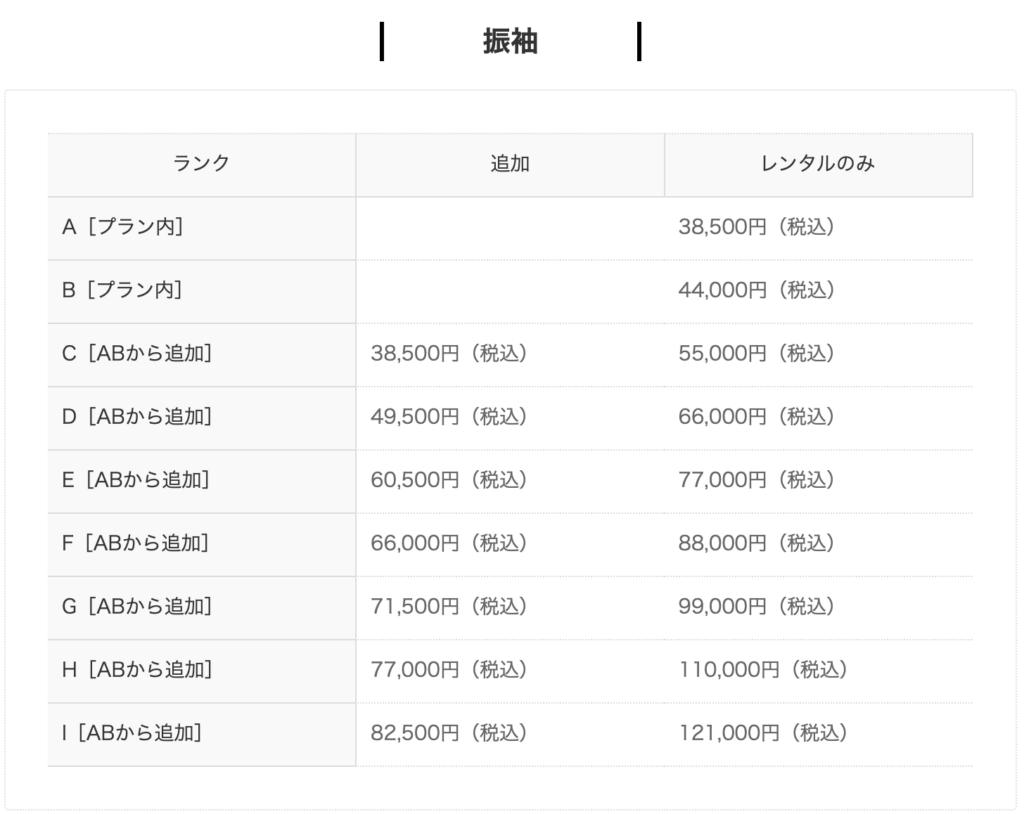Click the 49,500円 additional fee cell
Image resolution: width=1024 pixels, height=814 pixels.
click(x=448, y=416)
